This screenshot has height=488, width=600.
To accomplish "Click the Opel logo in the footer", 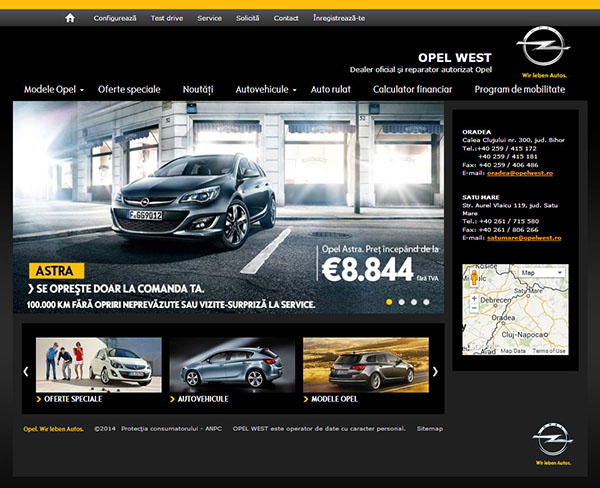I will pyautogui.click(x=553, y=439).
